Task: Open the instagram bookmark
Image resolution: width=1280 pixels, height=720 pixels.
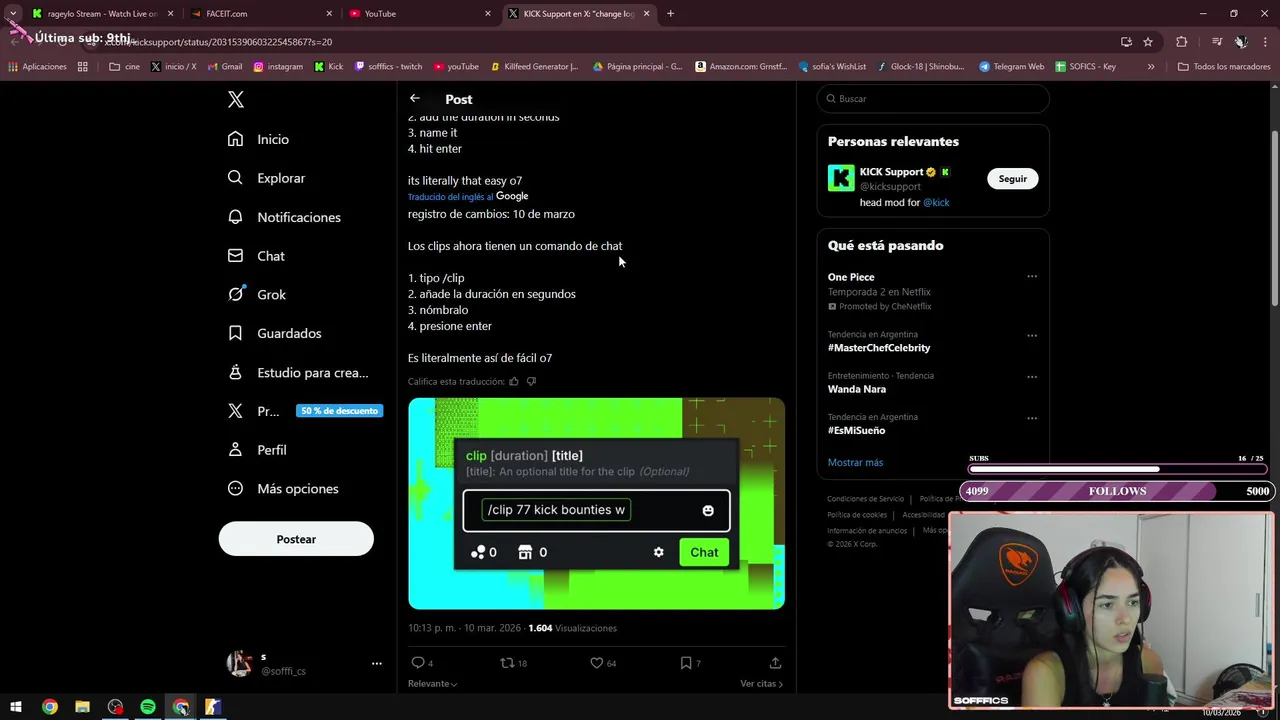Action: tap(278, 67)
